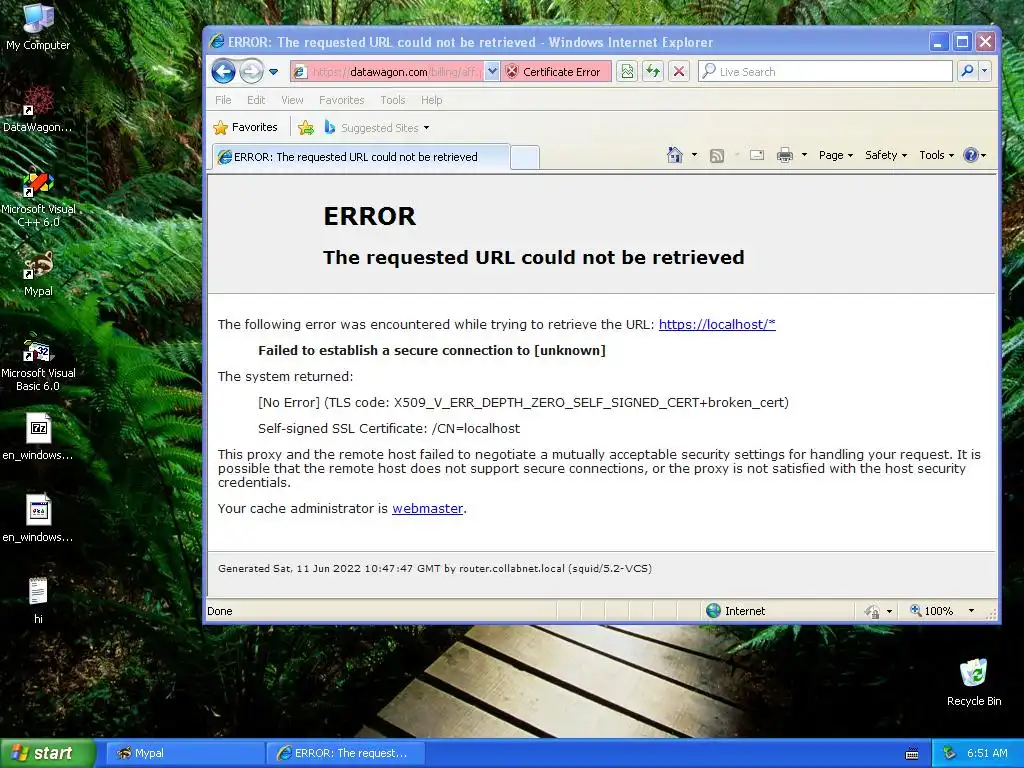Select the hi text file icon
The height and width of the screenshot is (768, 1024).
coord(38,600)
